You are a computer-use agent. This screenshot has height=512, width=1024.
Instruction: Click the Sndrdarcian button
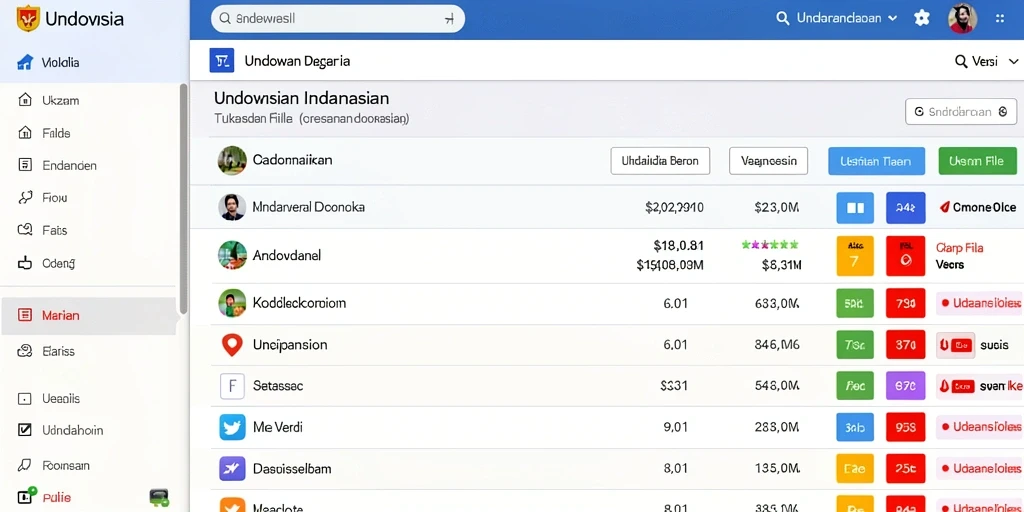point(961,112)
